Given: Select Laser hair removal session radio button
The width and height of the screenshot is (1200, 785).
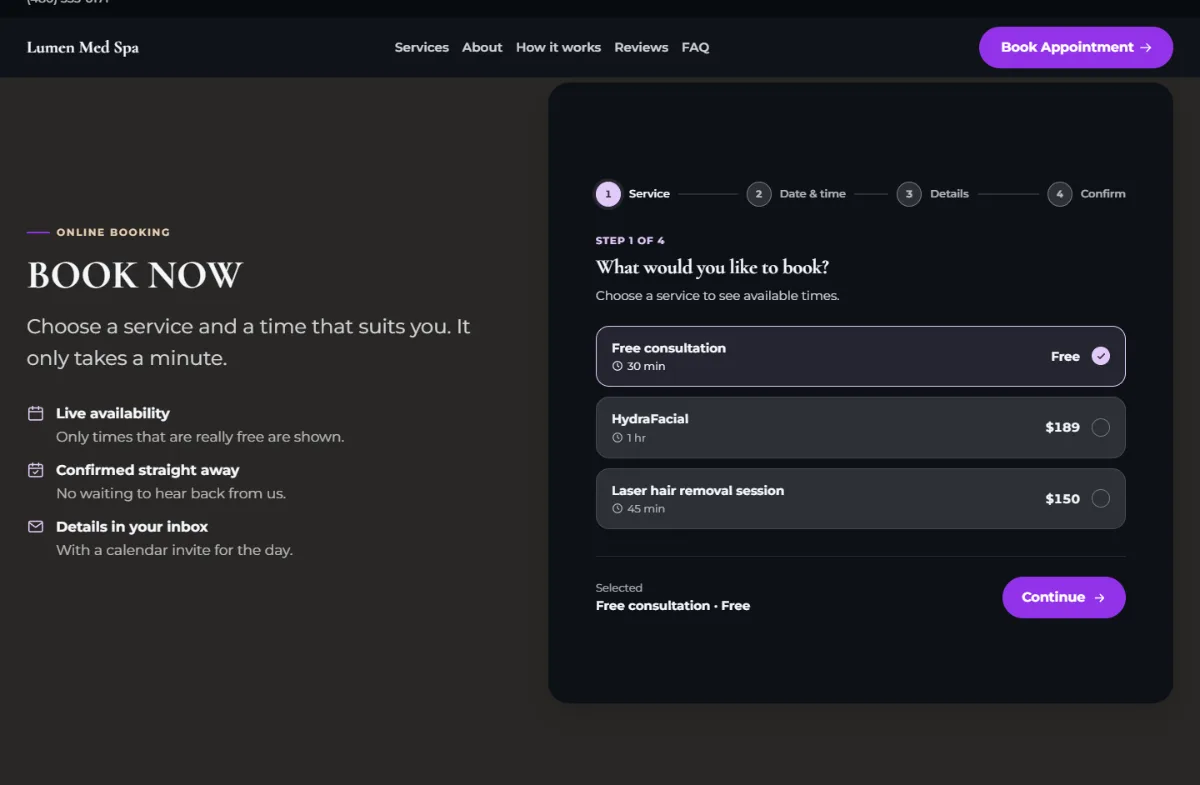Looking at the screenshot, I should [1101, 499].
